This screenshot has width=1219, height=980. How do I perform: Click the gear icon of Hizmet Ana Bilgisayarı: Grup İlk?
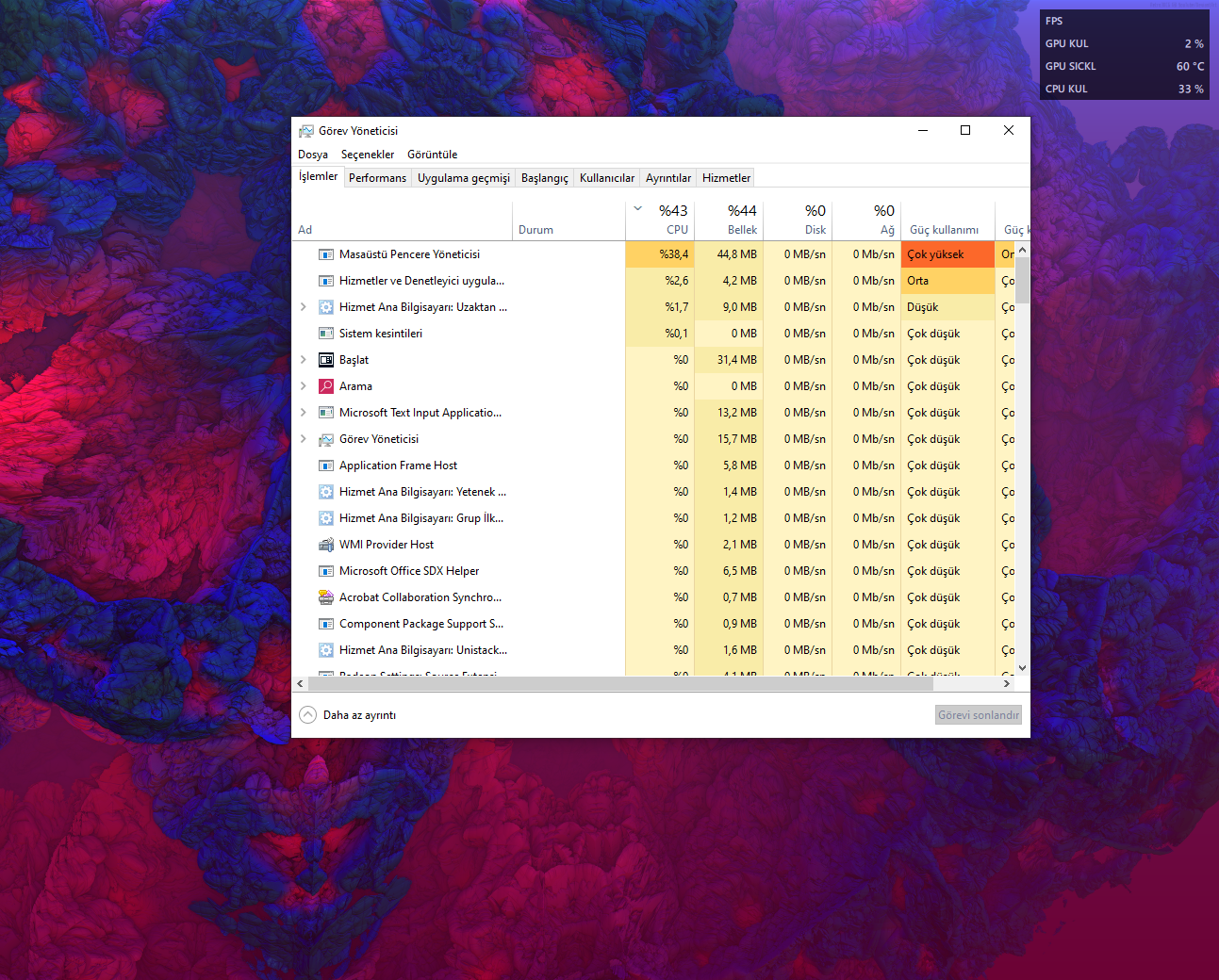click(x=326, y=518)
